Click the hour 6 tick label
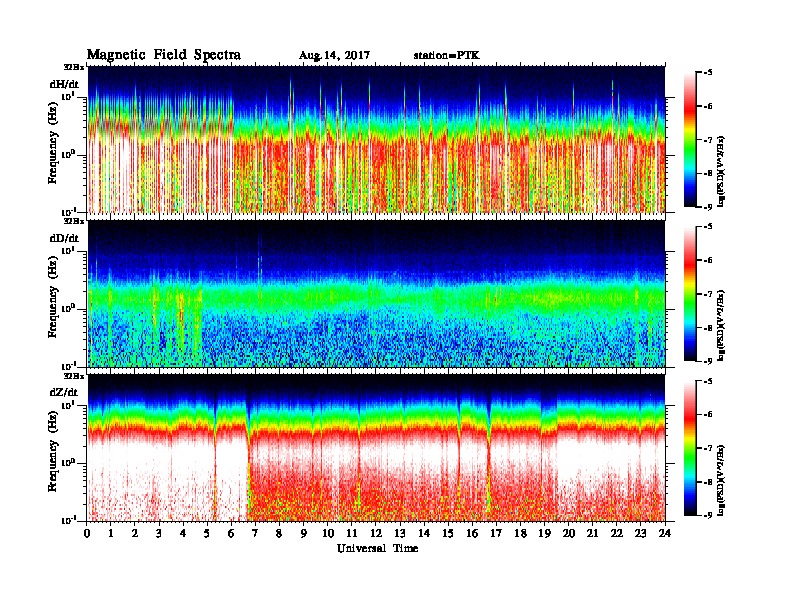This screenshot has width=792, height=612. (231, 533)
